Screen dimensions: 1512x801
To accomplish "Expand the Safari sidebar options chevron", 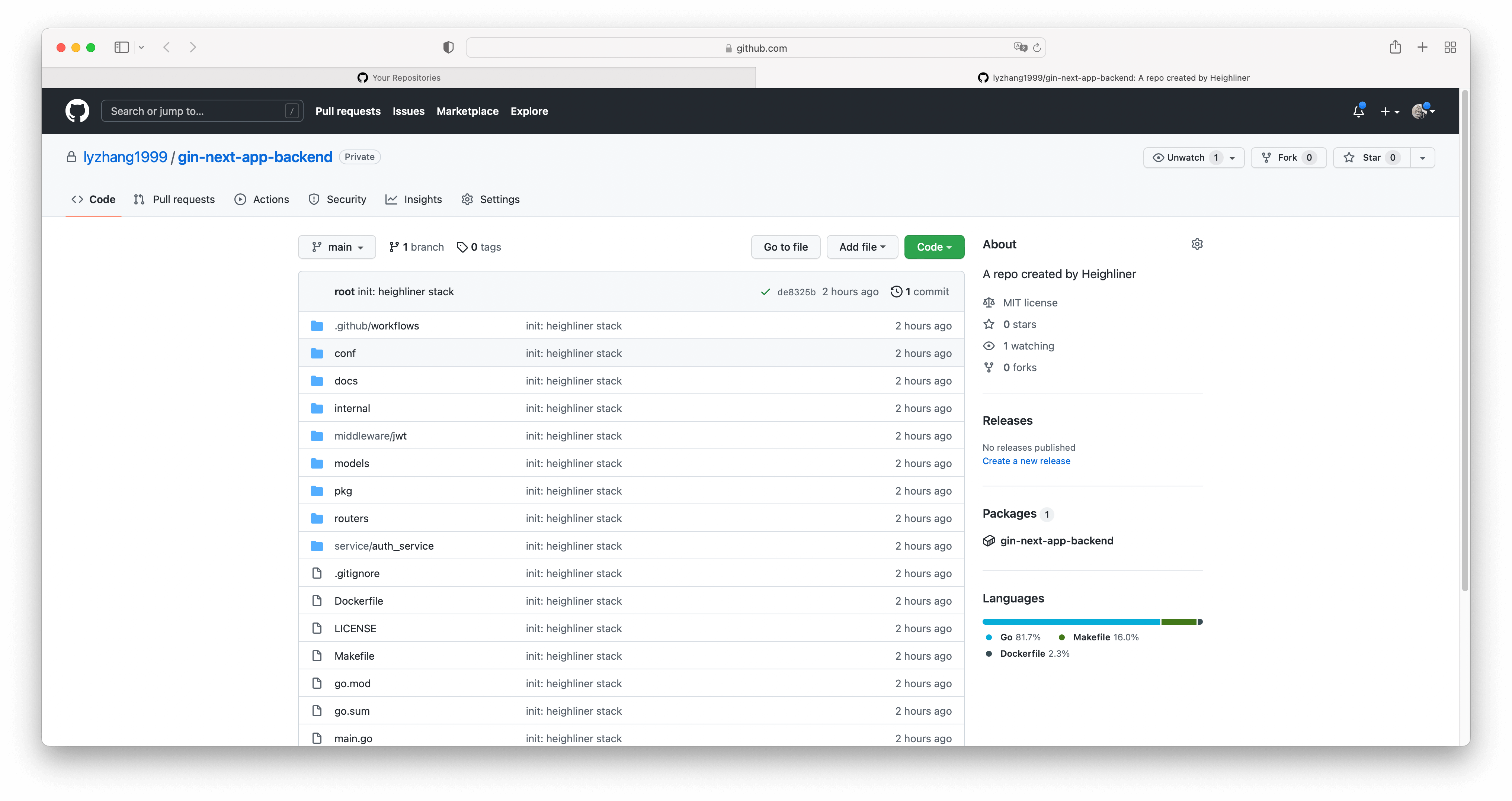I will [141, 48].
